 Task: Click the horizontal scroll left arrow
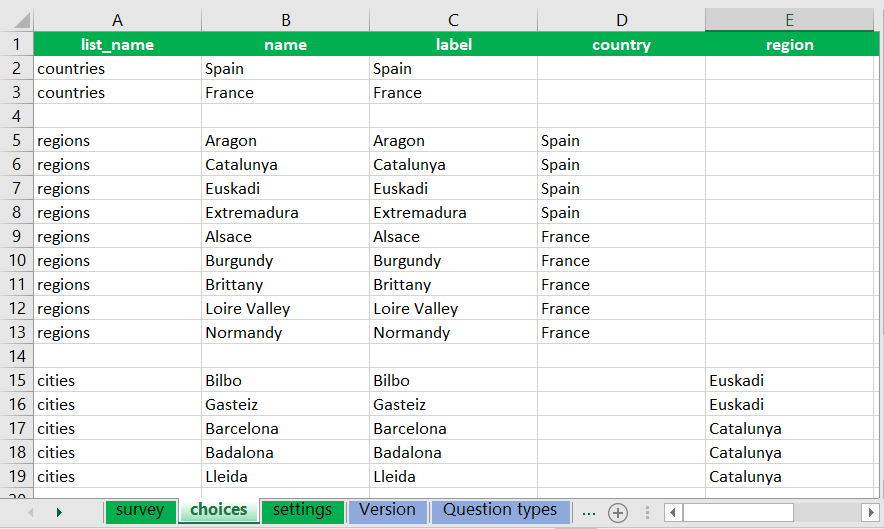[x=675, y=513]
